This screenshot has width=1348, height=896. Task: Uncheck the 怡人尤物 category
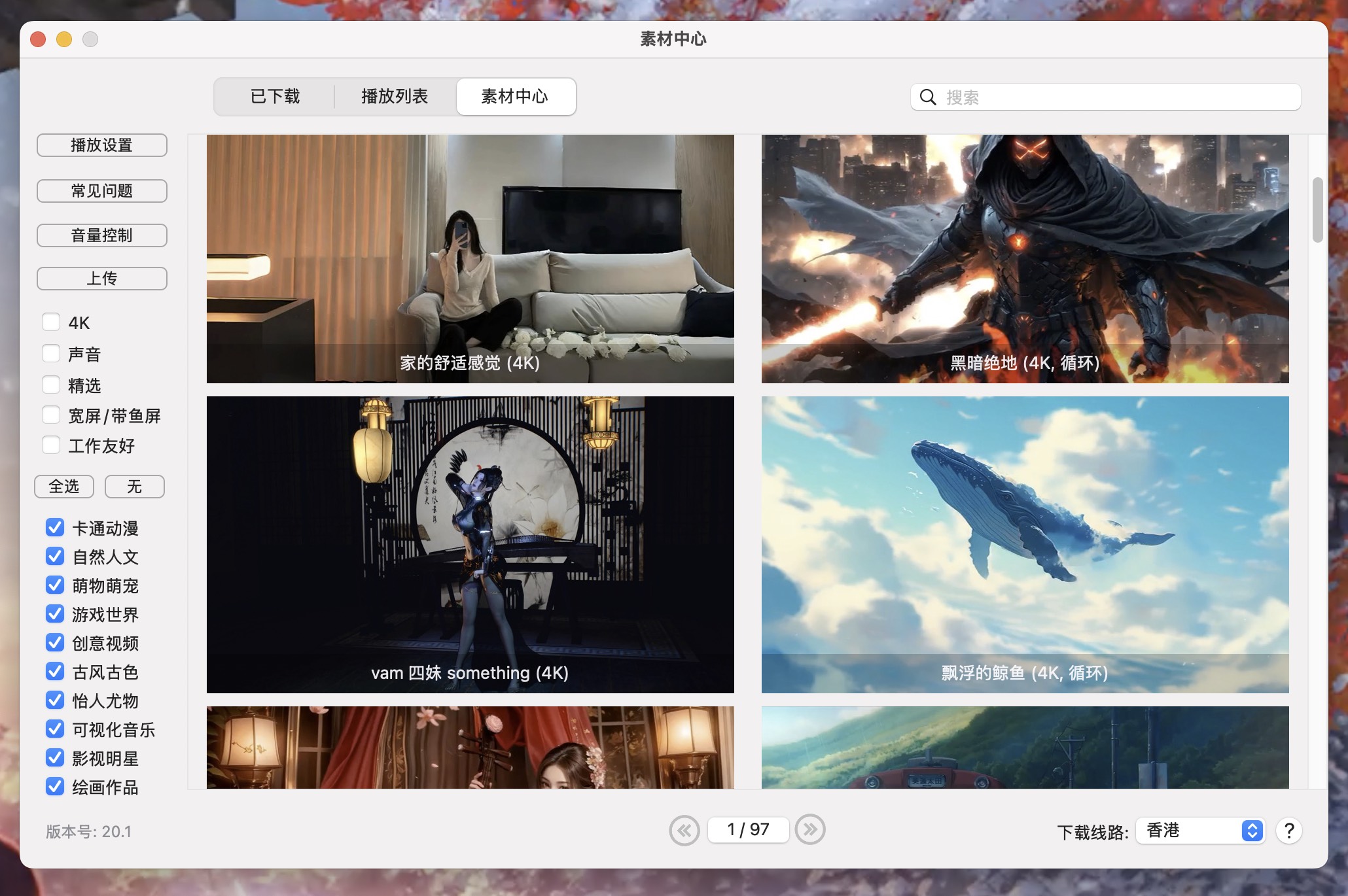55,700
